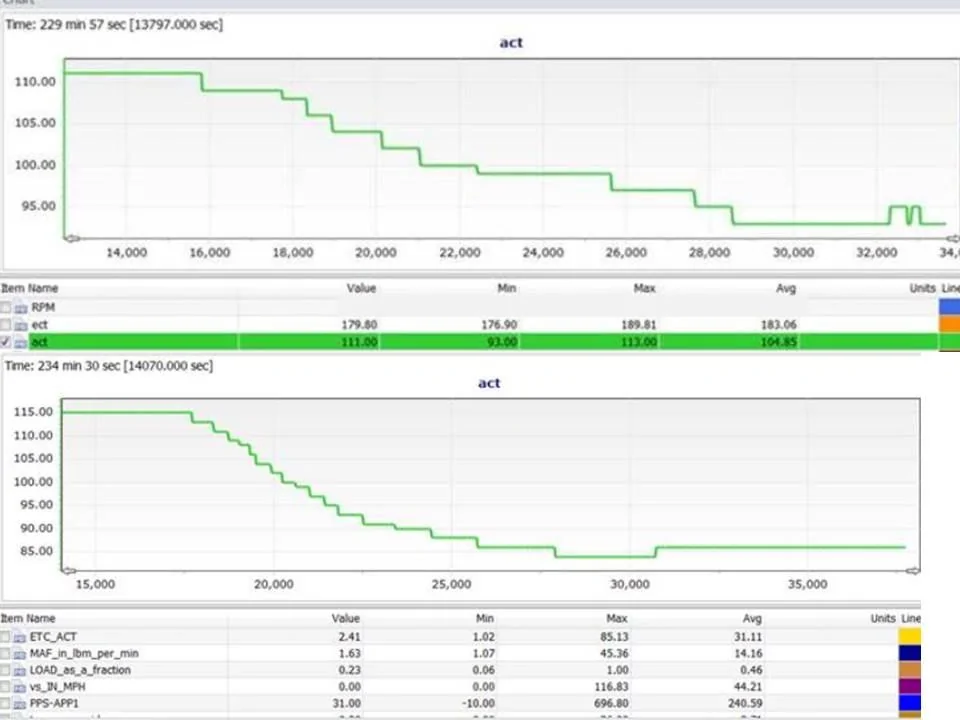960x720 pixels.
Task: Enable the PPS-APP1 checkbox
Action: [x=6, y=703]
